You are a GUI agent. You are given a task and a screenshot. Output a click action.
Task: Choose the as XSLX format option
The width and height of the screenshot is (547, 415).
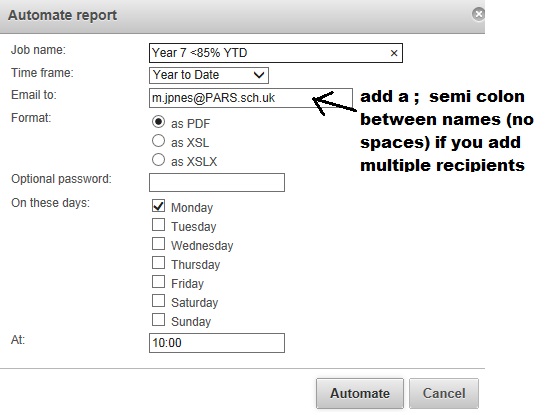pyautogui.click(x=158, y=160)
